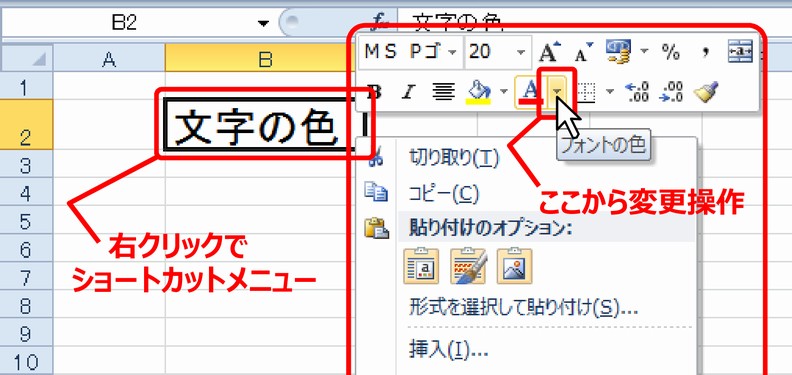Select row 5 header
The image size is (792, 375).
tap(26, 221)
